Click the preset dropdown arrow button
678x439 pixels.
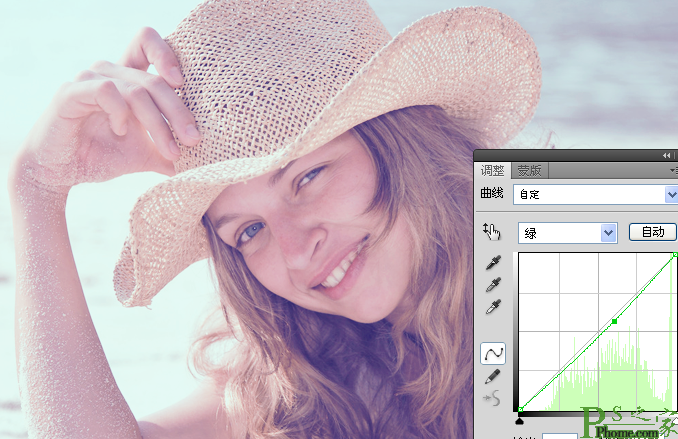click(x=671, y=195)
